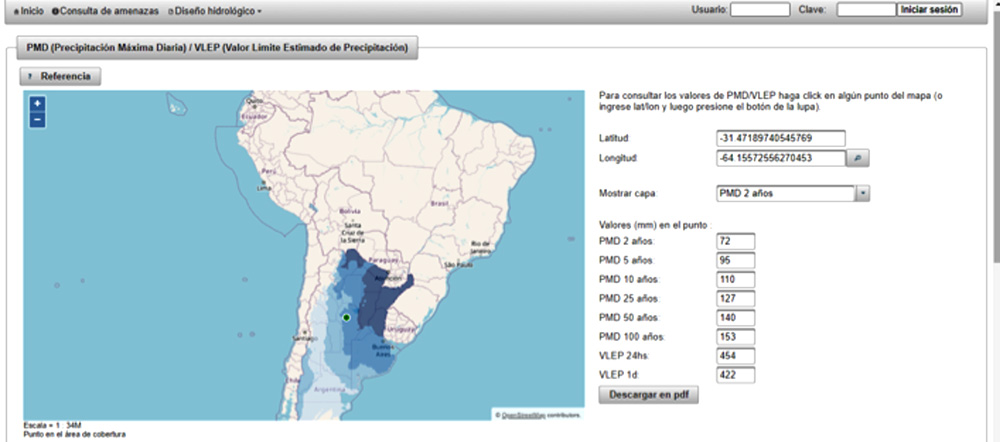The height and width of the screenshot is (442, 1000).
Task: Expand the Mostrar capa dropdown arrow
Action: 862,194
